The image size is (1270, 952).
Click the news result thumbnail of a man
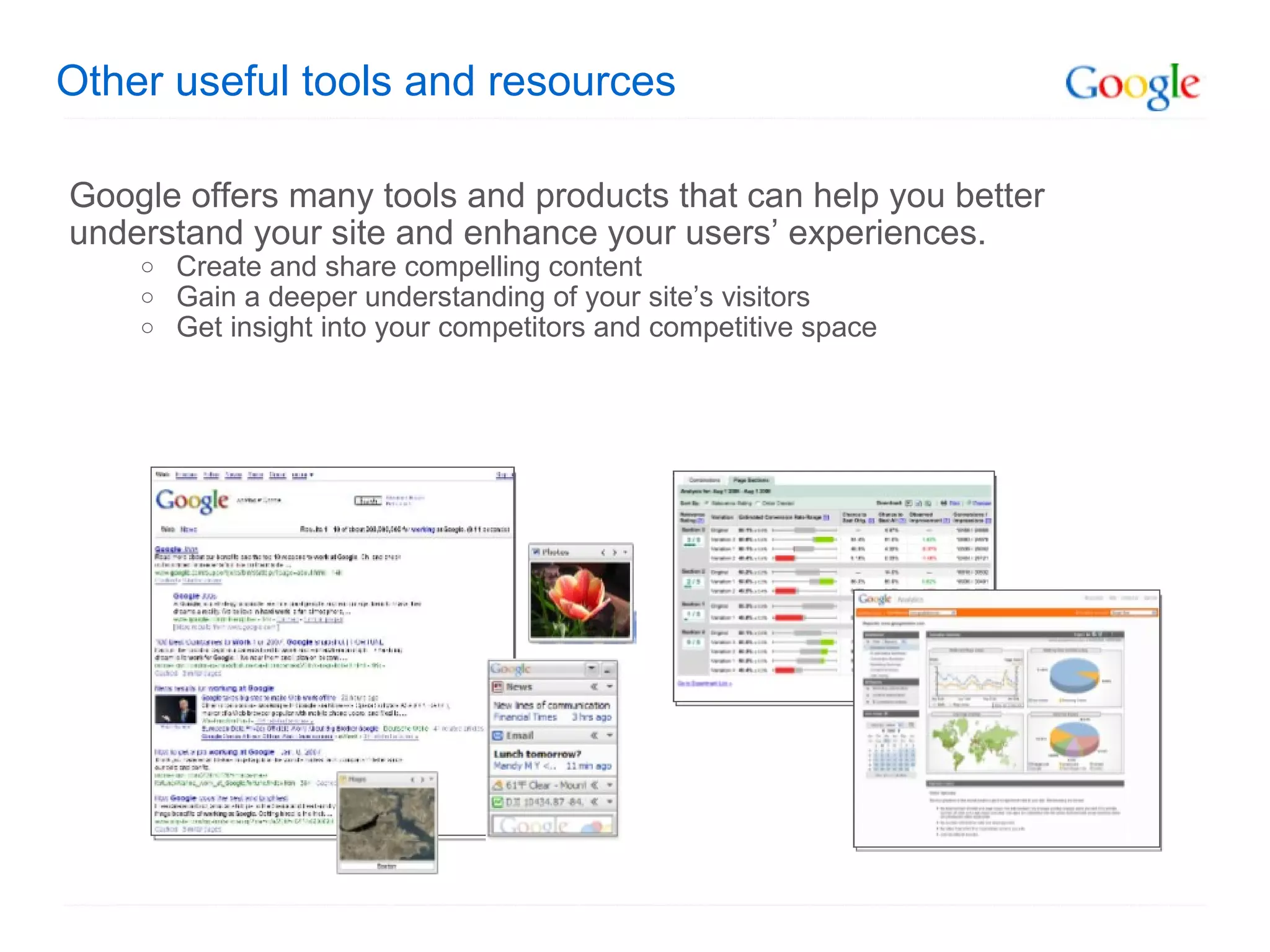point(175,710)
